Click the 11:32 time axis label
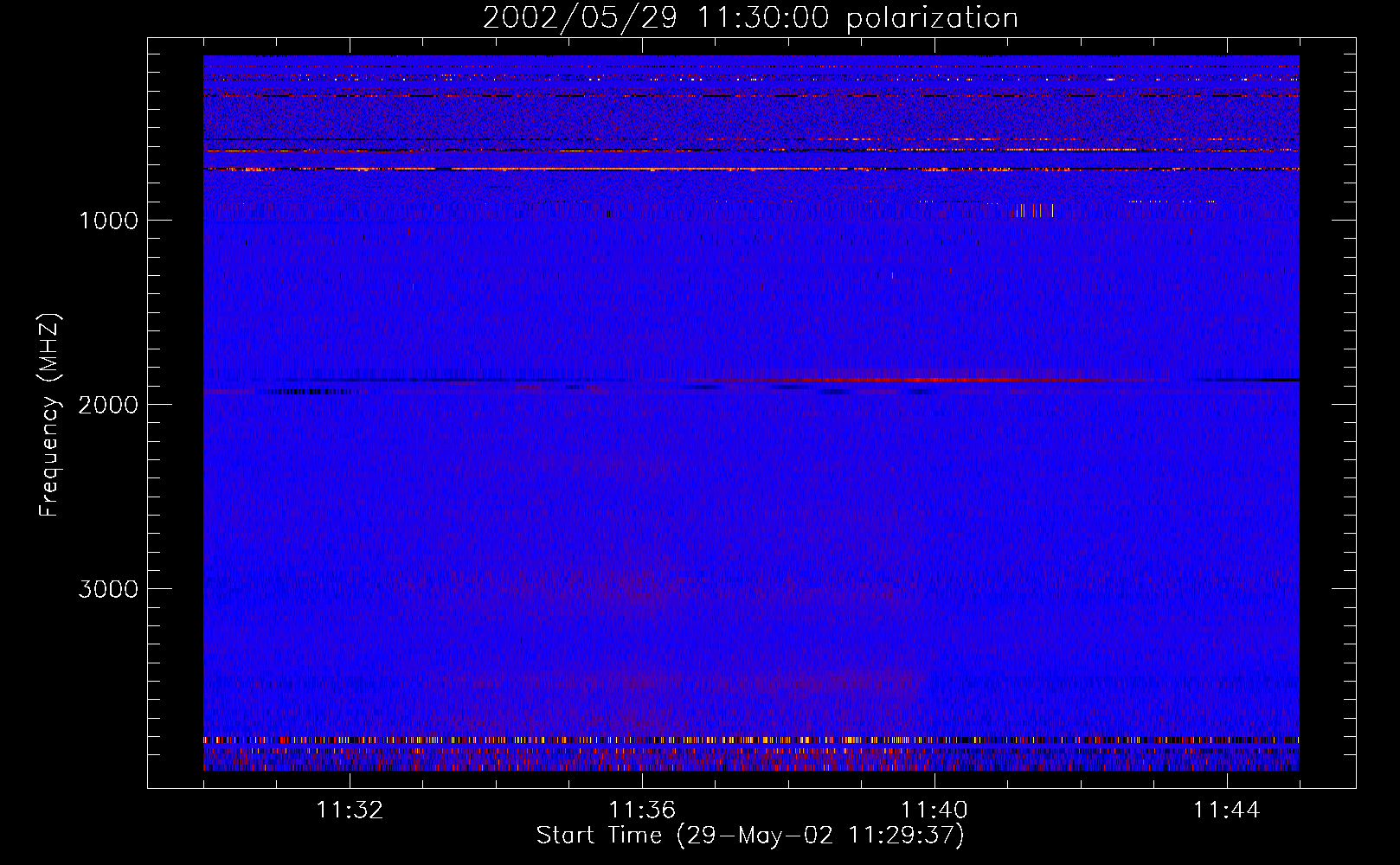 pos(350,811)
